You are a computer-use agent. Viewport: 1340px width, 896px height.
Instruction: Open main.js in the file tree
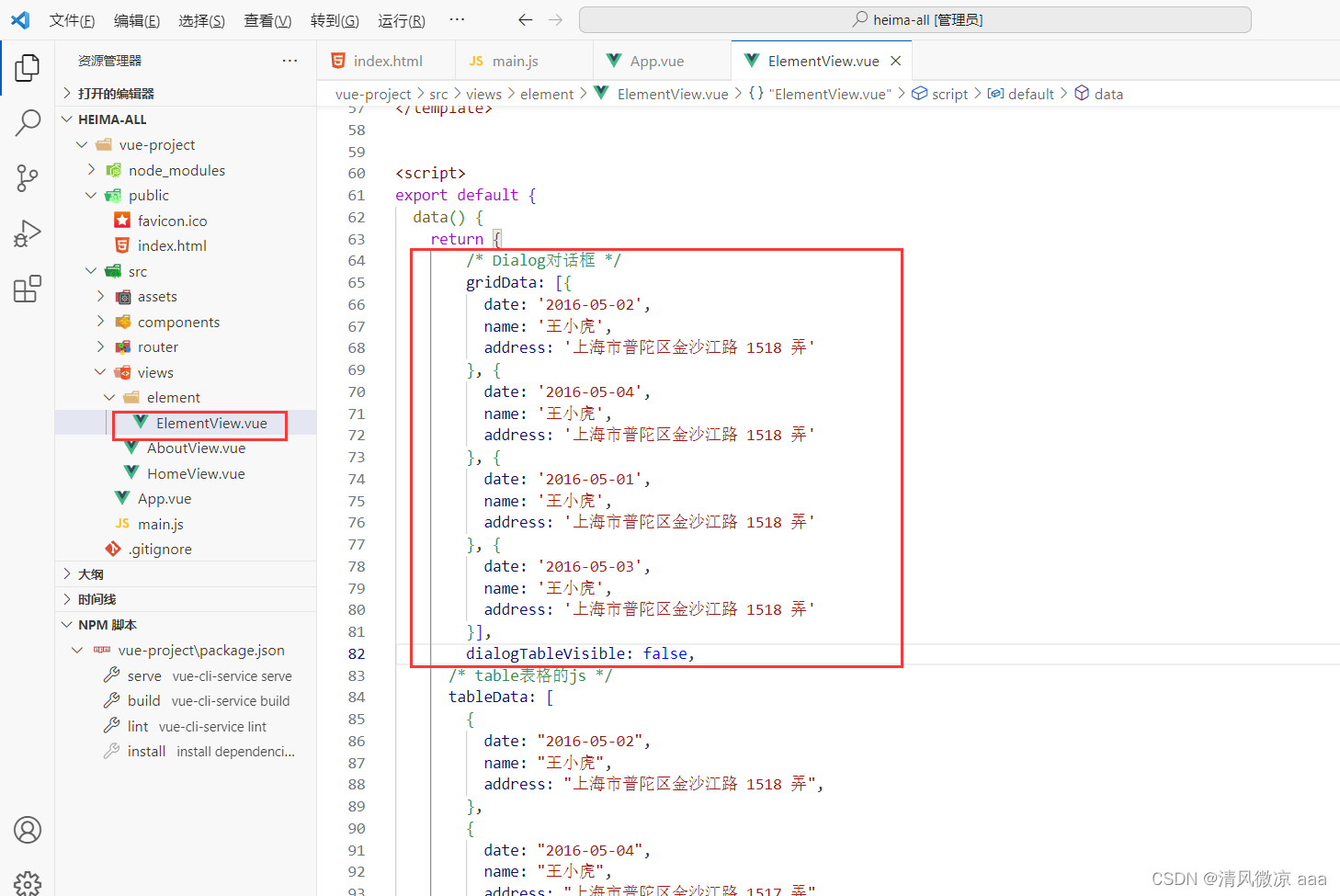[161, 524]
